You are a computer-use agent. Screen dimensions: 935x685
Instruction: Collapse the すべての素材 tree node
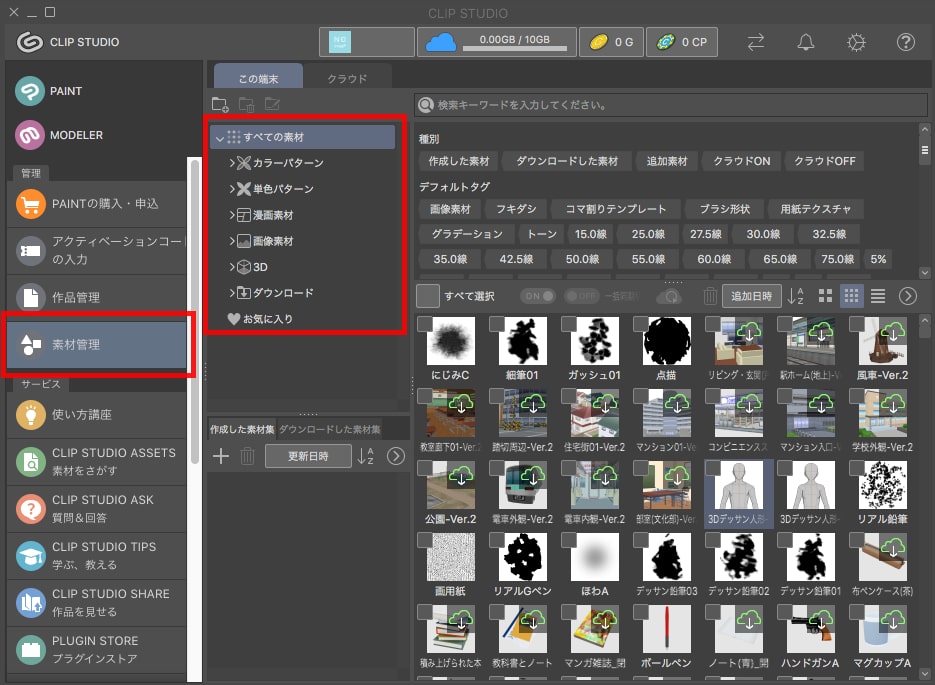[220, 138]
